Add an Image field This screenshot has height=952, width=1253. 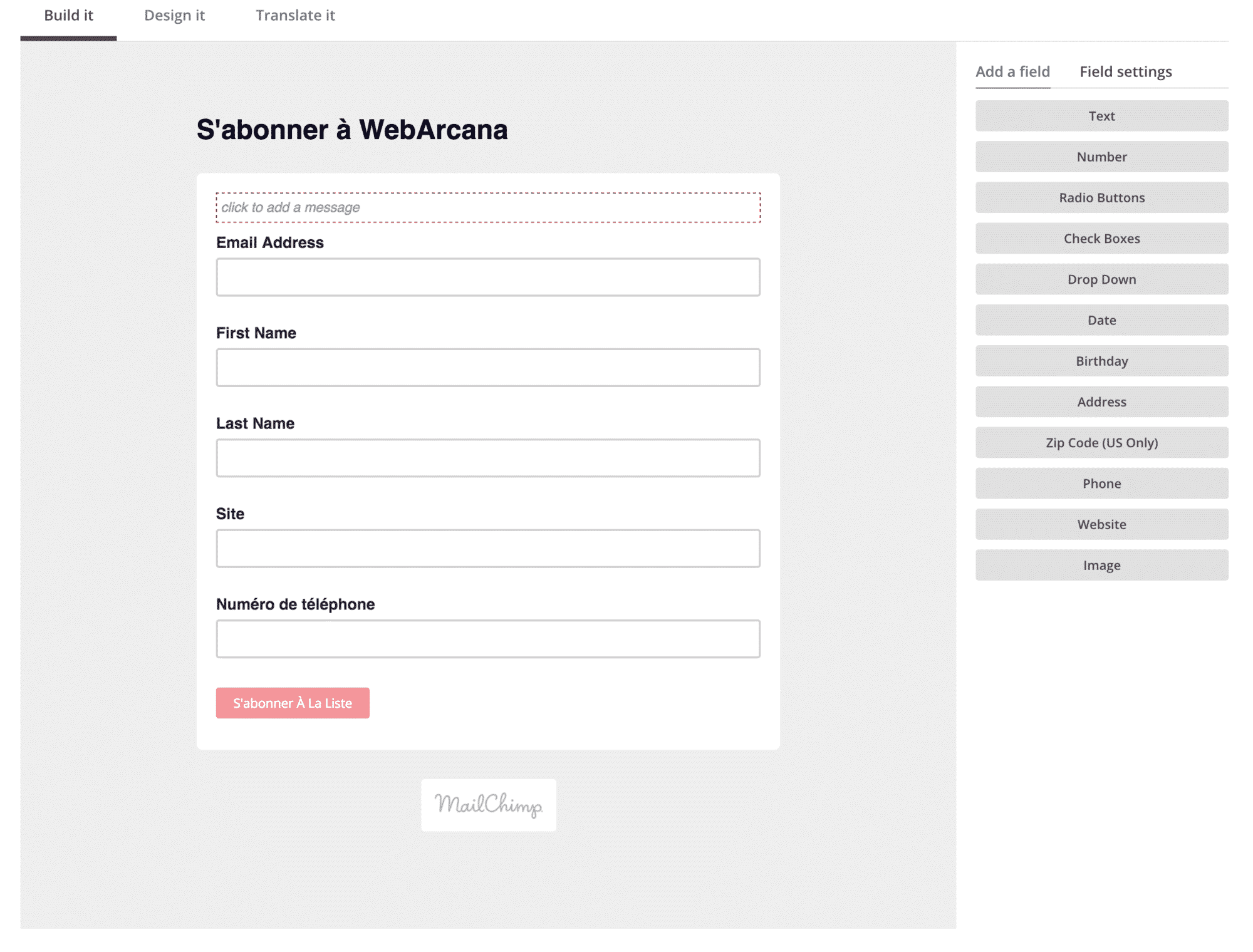1101,565
